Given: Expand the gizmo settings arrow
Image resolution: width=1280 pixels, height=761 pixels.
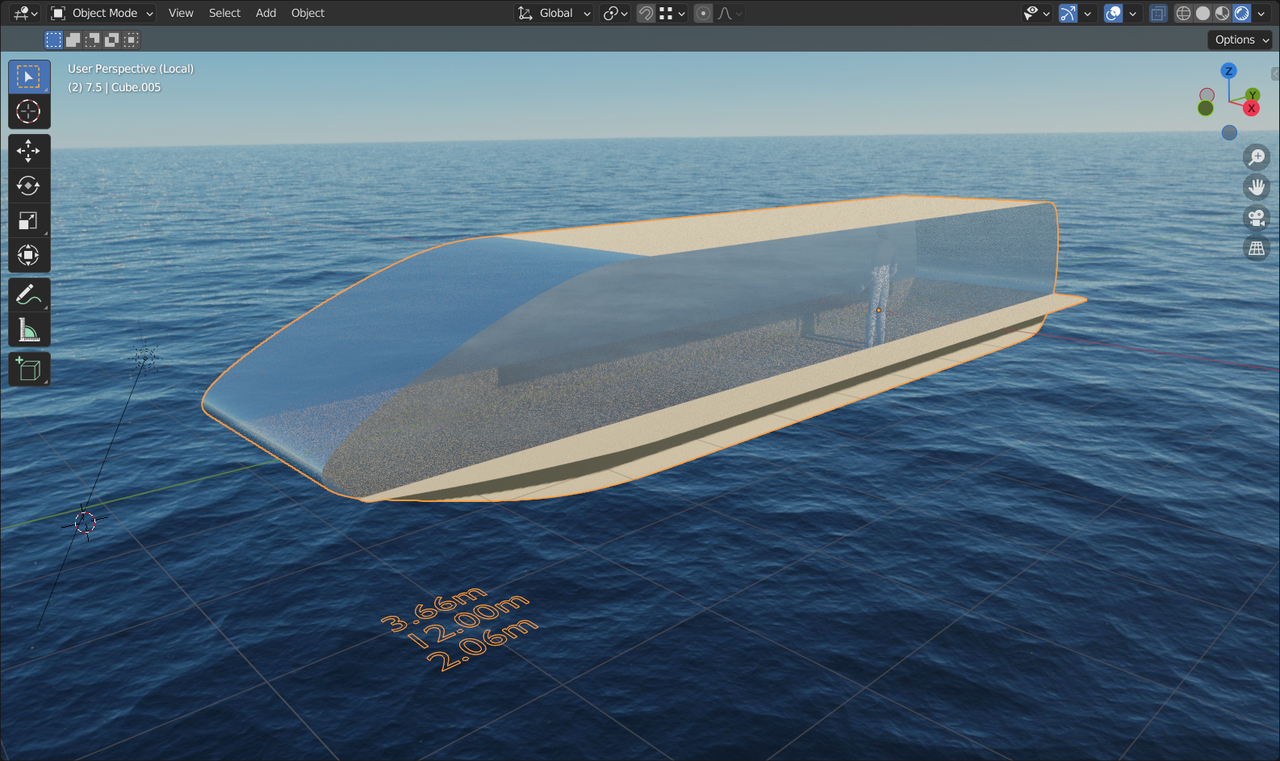Looking at the screenshot, I should tap(1087, 13).
